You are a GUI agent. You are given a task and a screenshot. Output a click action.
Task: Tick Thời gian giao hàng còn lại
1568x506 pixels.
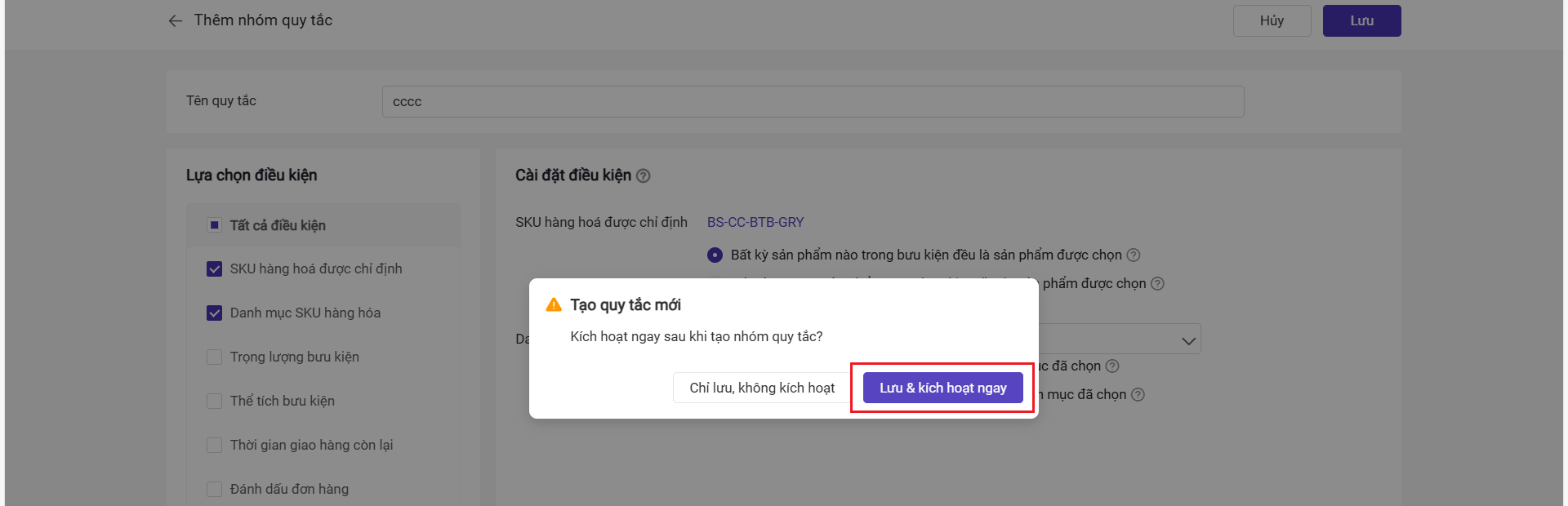pyautogui.click(x=214, y=446)
